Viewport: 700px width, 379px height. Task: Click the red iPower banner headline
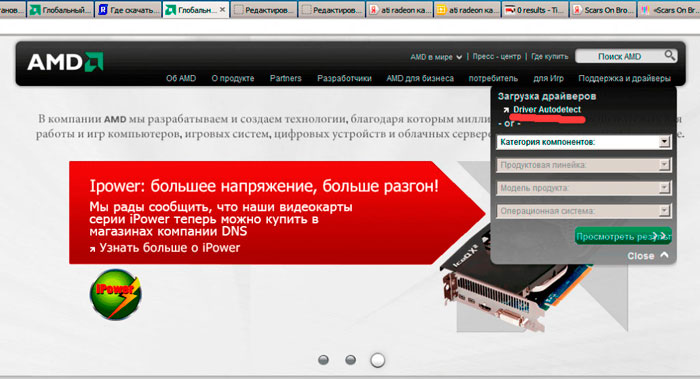tap(264, 186)
